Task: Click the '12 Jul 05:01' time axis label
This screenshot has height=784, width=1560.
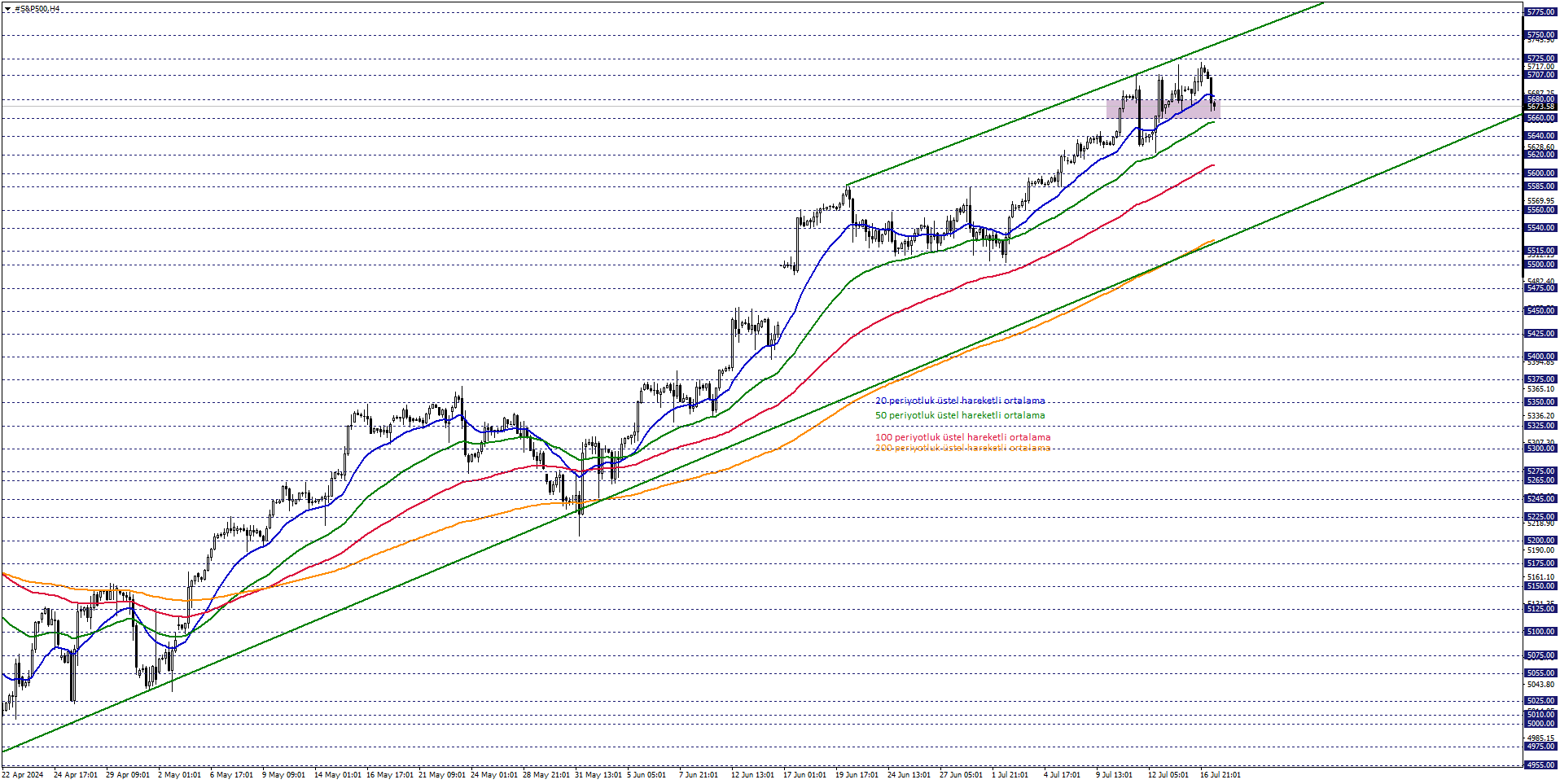Action: 1168,775
